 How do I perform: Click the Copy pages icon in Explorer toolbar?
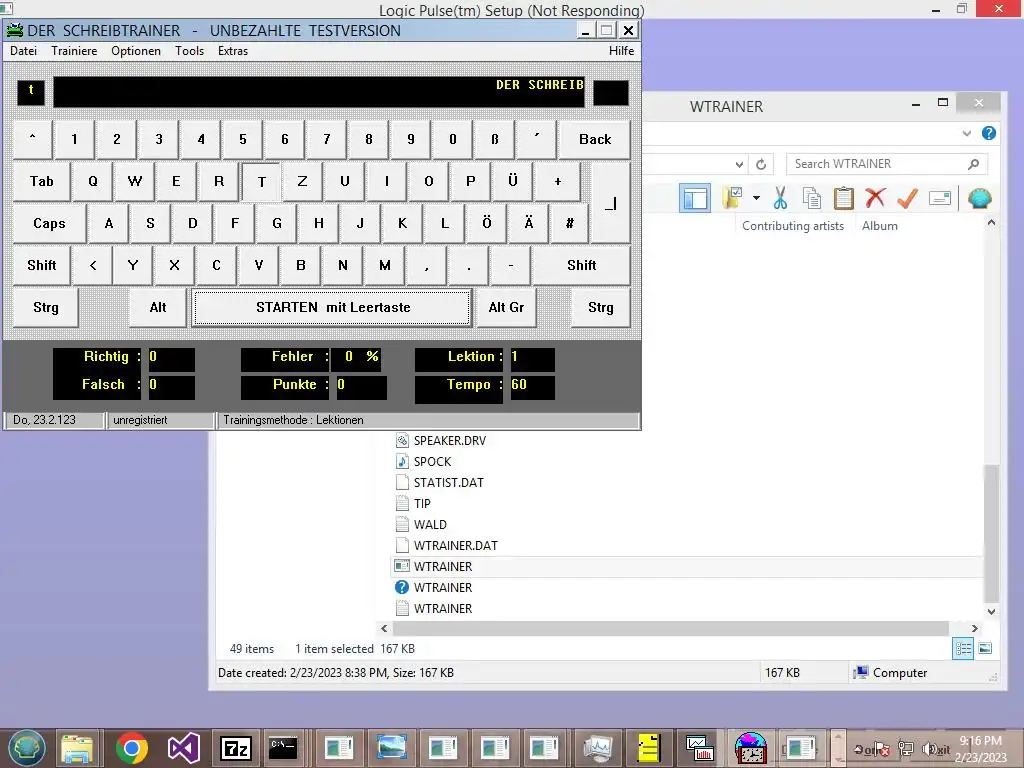[x=812, y=198]
